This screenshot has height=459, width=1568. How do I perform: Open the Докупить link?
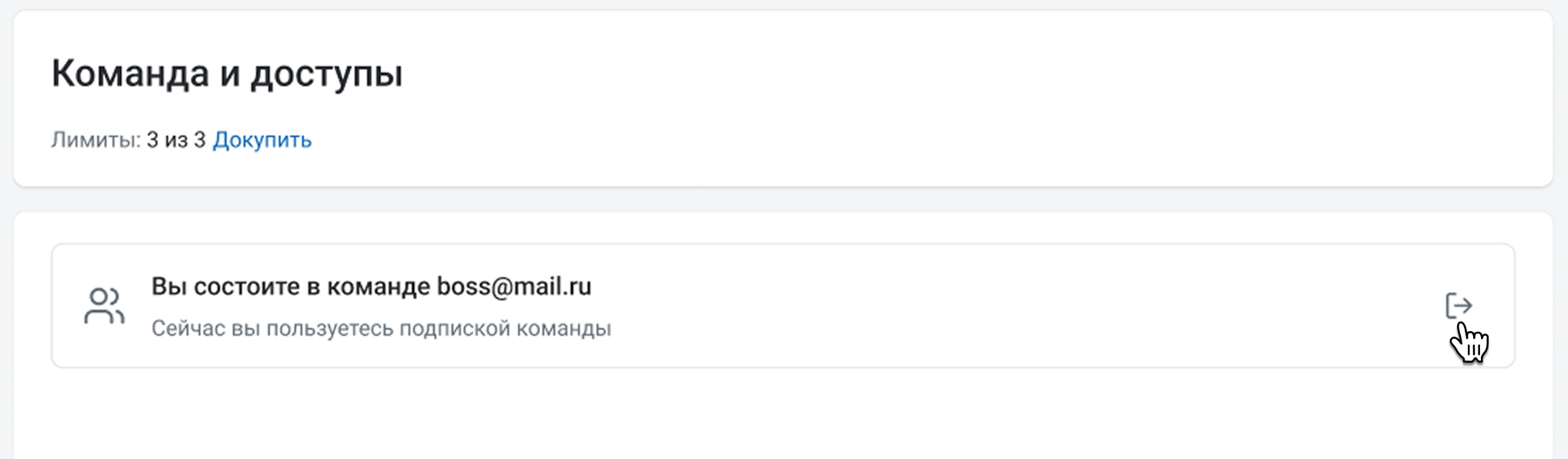click(x=262, y=140)
